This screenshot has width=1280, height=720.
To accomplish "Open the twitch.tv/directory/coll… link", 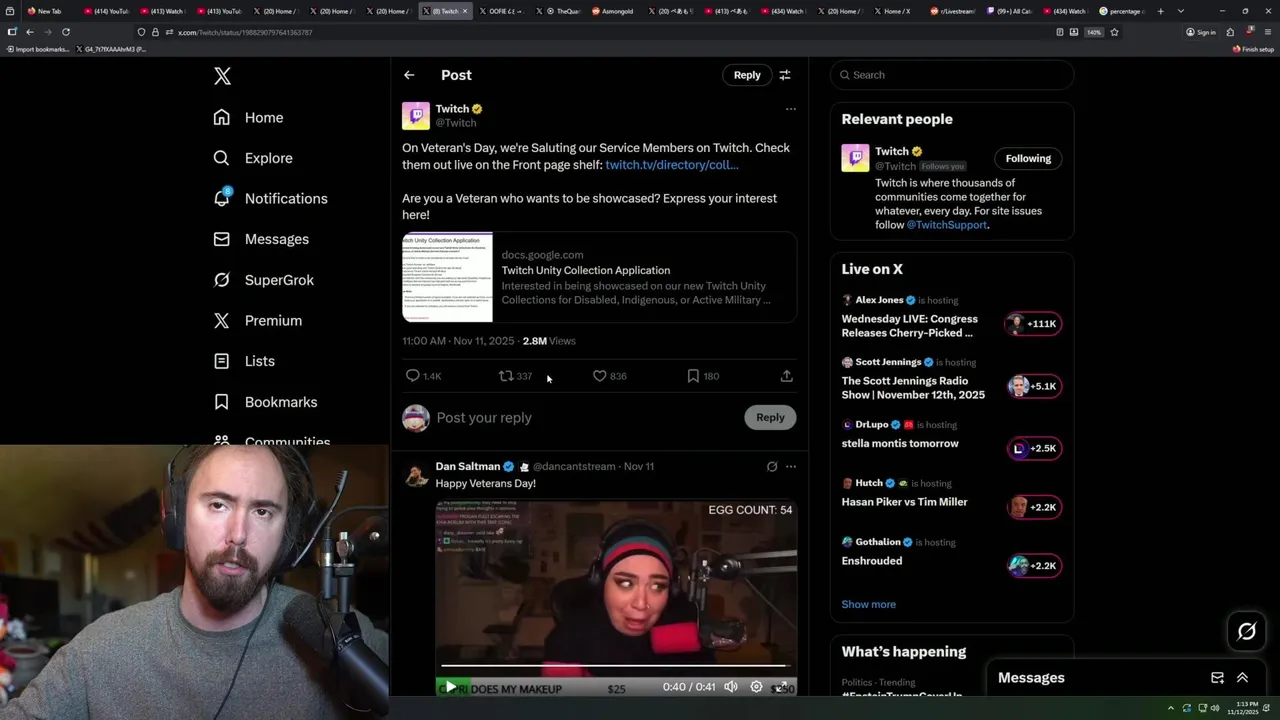I will point(671,165).
